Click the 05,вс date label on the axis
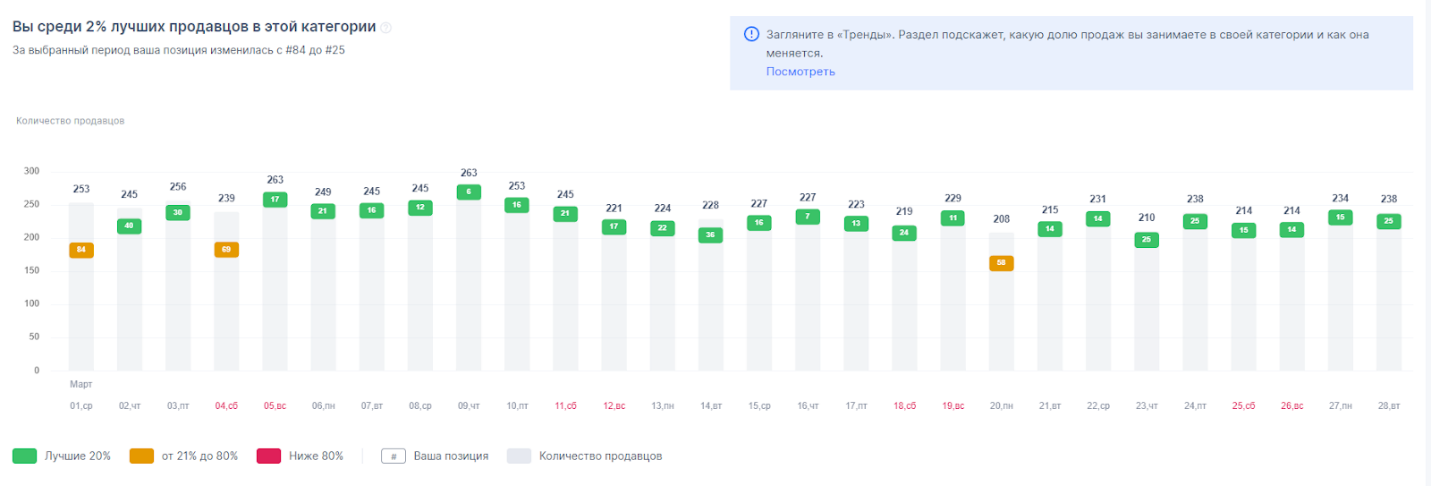 click(275, 406)
